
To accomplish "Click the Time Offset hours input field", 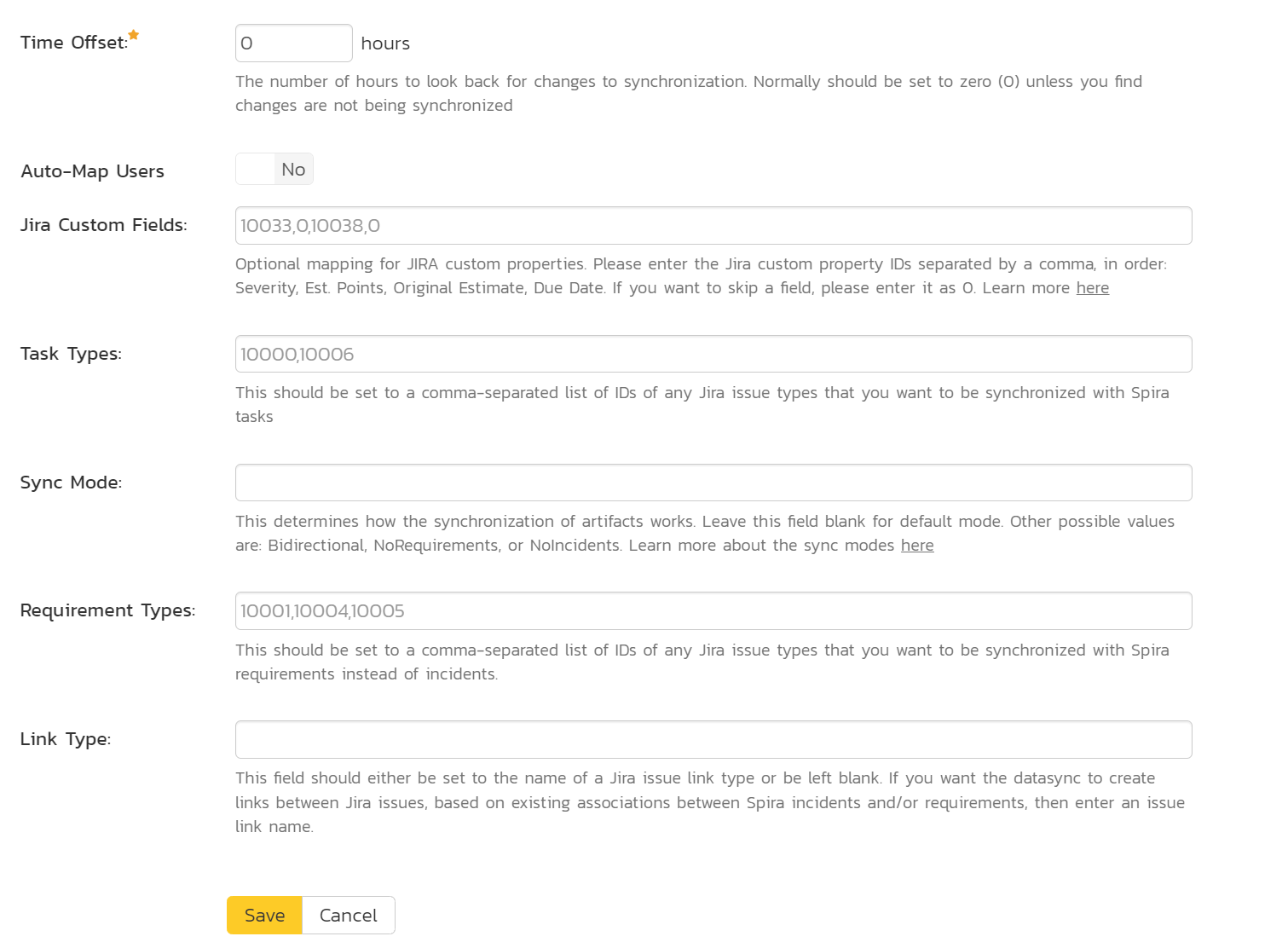I will coord(293,43).
